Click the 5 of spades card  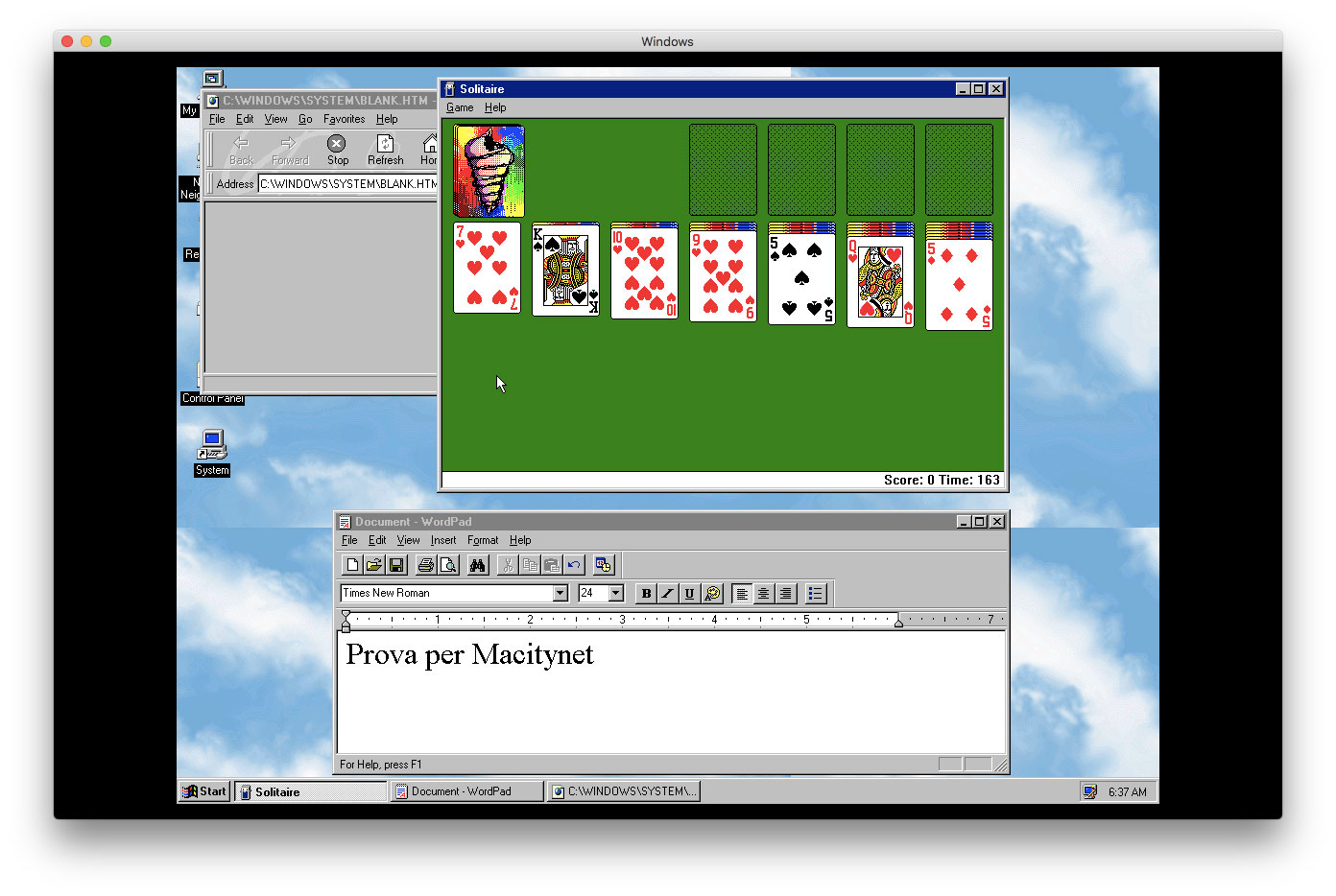tap(801, 279)
